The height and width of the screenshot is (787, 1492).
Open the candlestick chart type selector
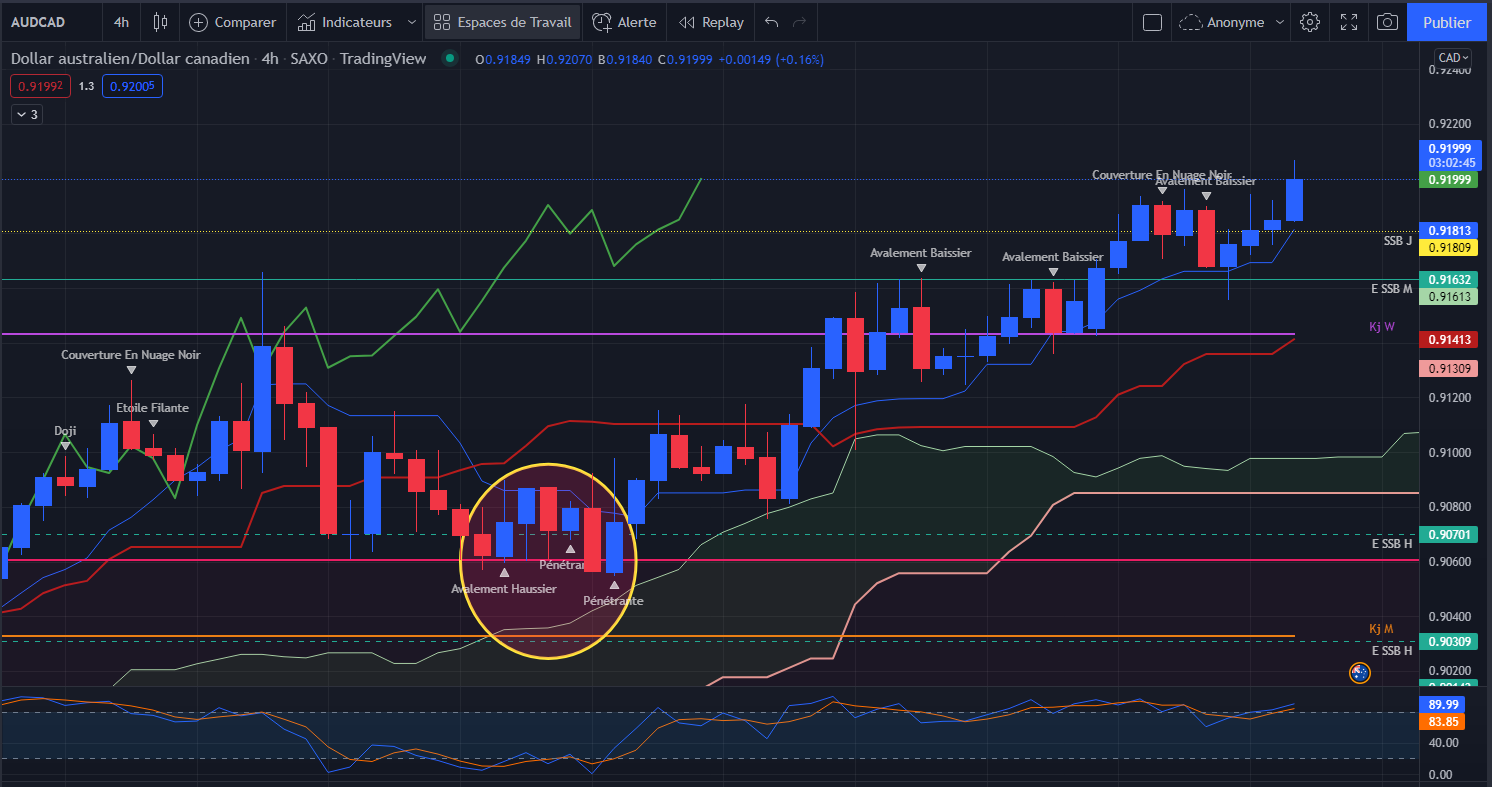click(160, 22)
